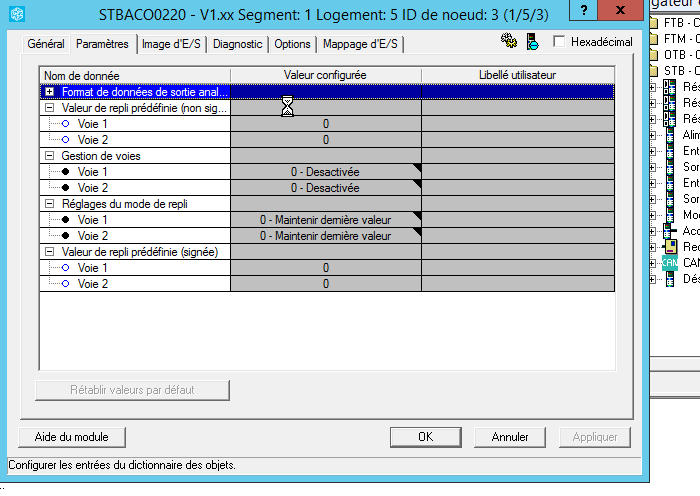The width and height of the screenshot is (700, 496).
Task: Switch to the Général tab
Action: 46,44
